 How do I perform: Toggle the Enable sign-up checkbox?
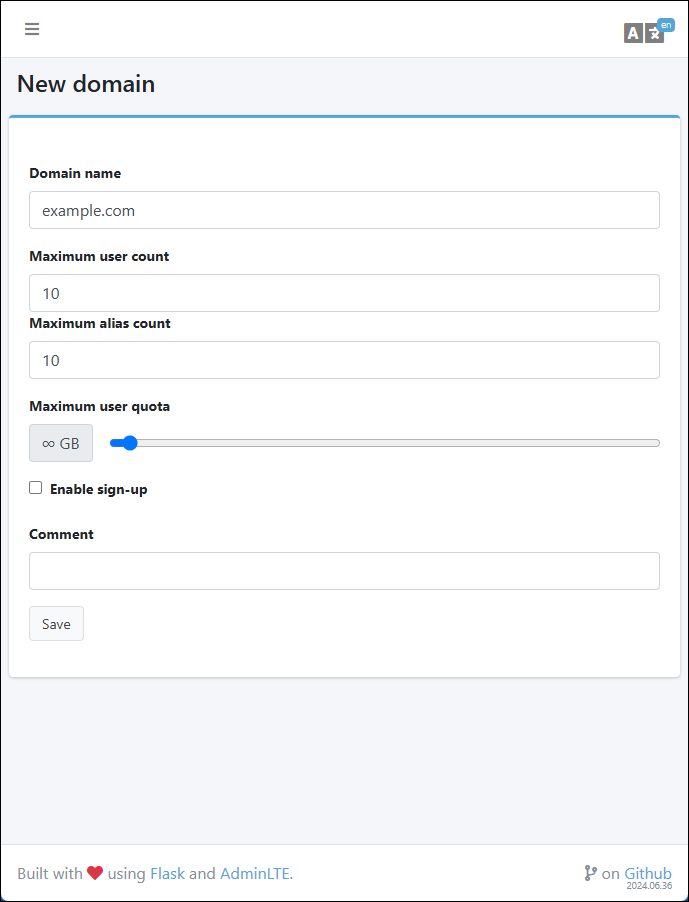[36, 488]
